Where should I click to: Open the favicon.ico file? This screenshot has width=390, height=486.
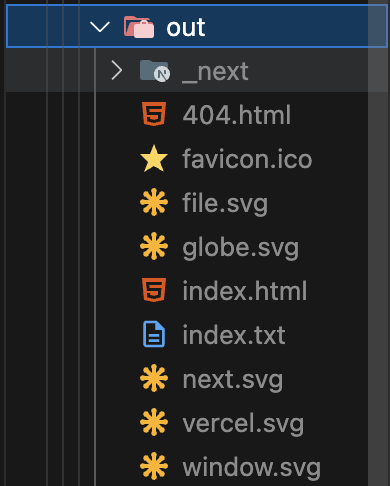pos(247,159)
